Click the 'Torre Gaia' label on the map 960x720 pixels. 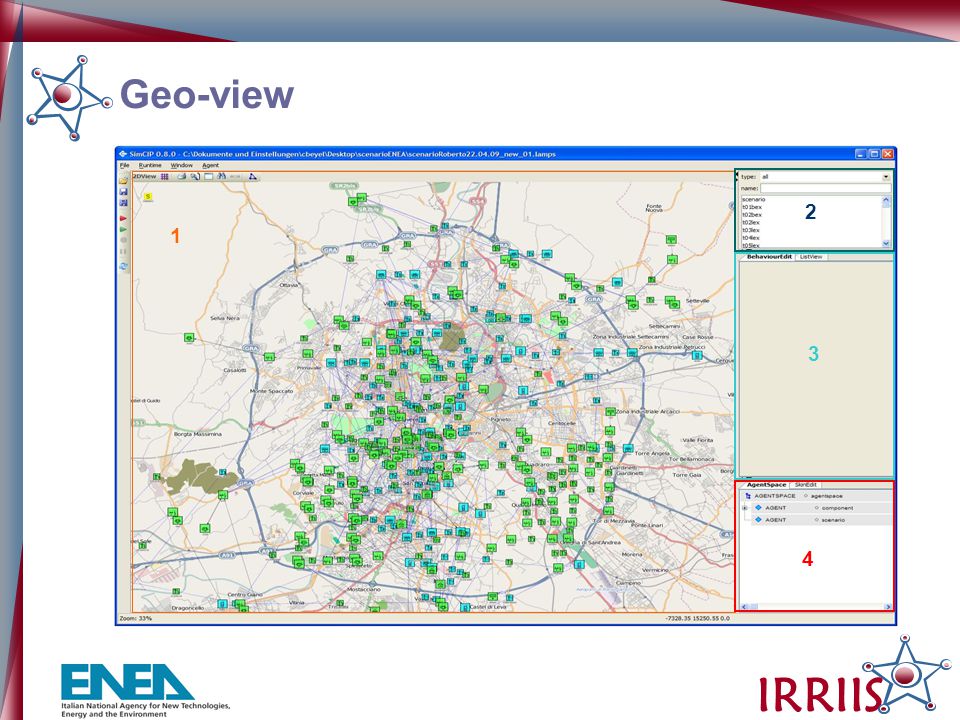point(687,474)
